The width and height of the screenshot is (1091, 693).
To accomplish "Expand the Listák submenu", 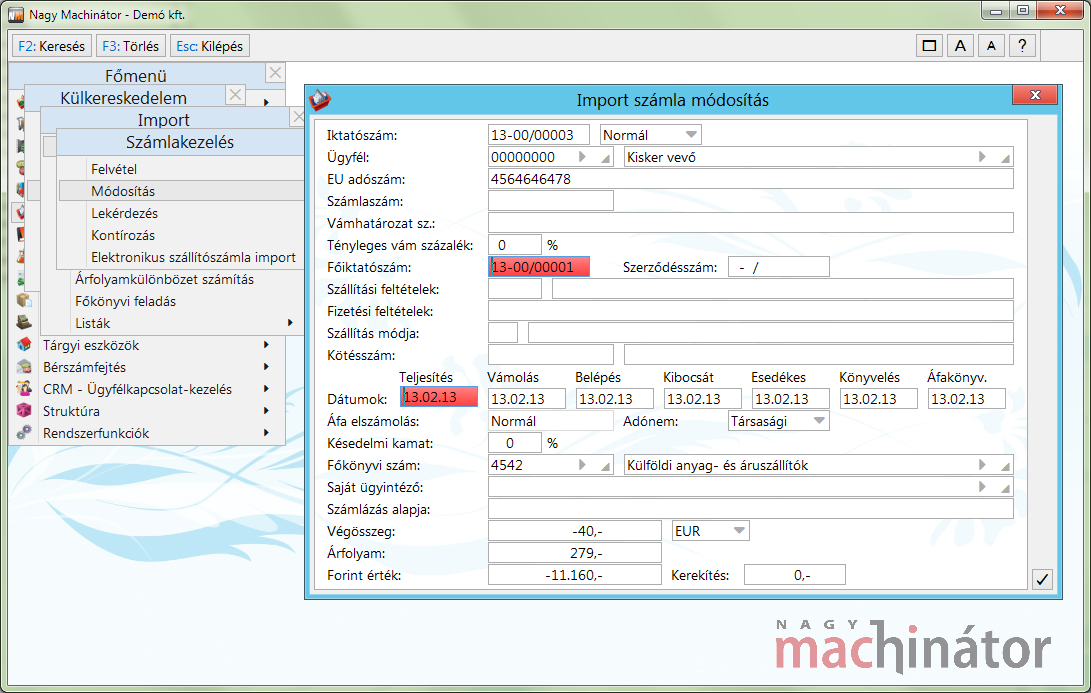I will pyautogui.click(x=290, y=323).
